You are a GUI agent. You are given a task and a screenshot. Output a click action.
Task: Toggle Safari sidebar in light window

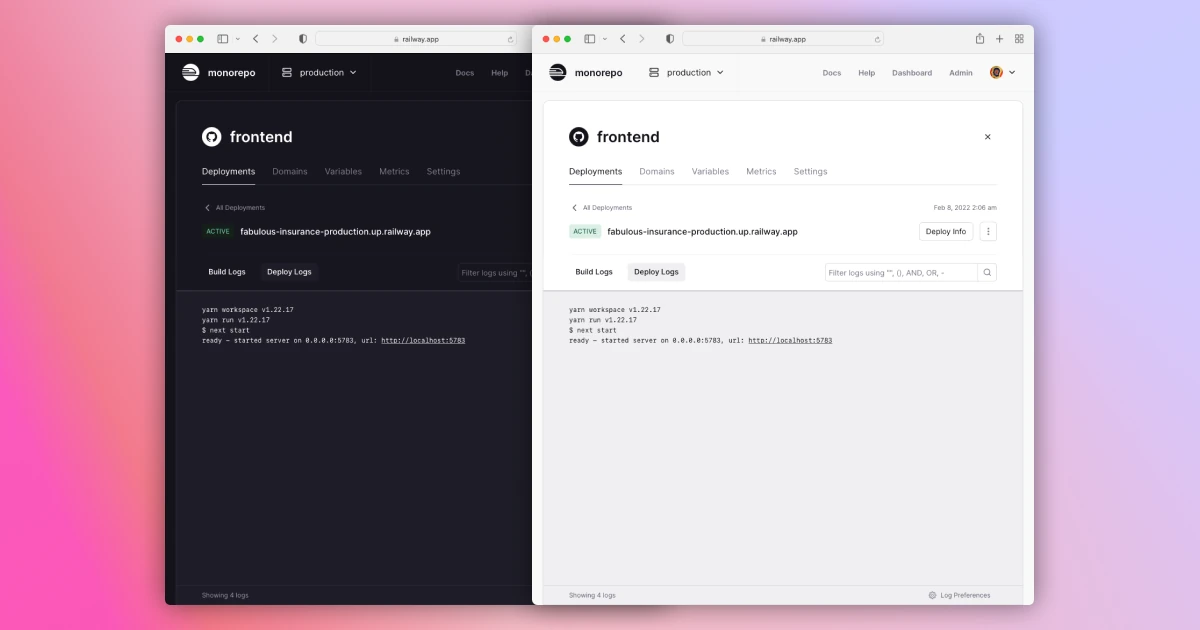click(x=590, y=39)
